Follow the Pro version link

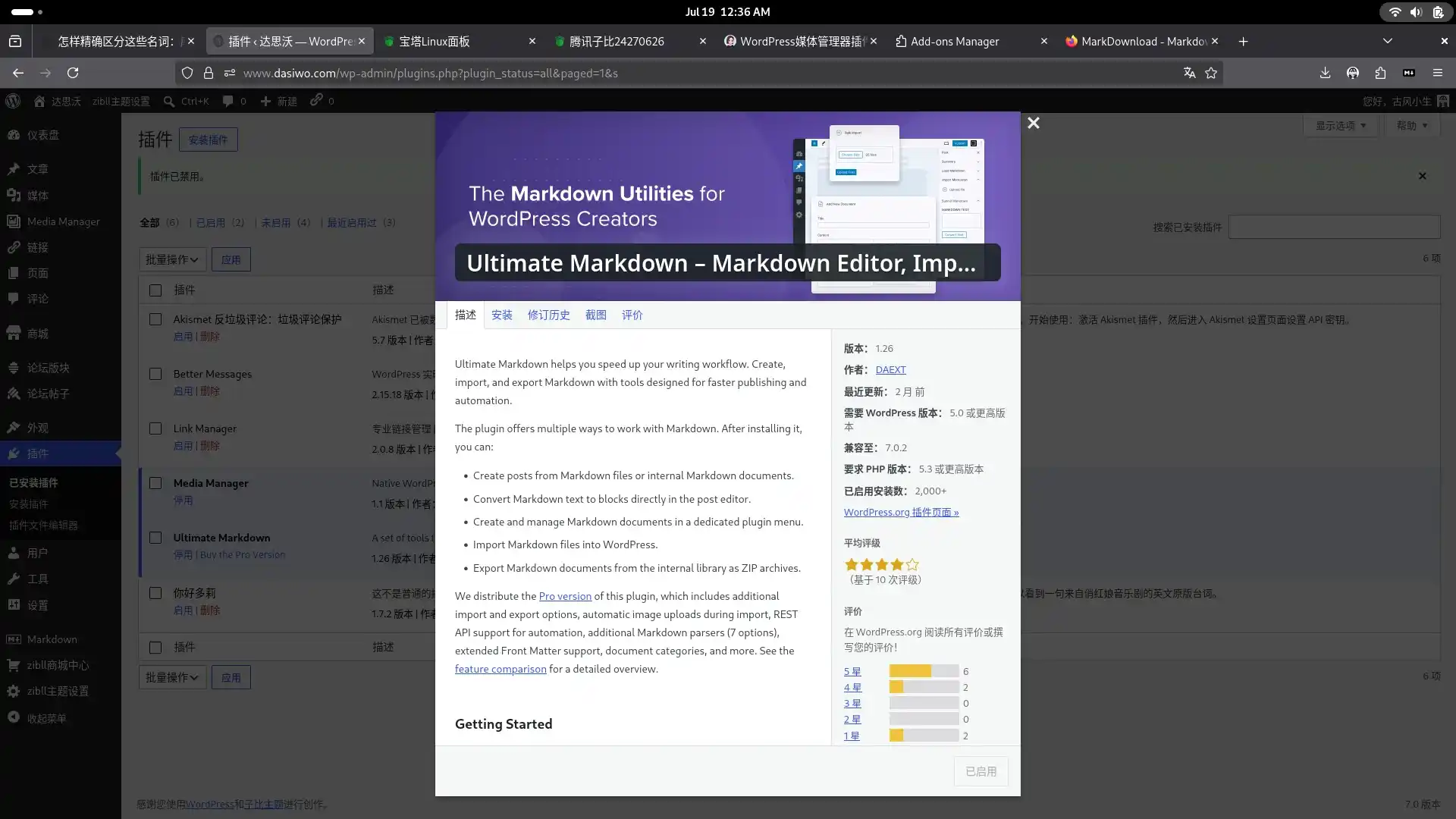565,596
